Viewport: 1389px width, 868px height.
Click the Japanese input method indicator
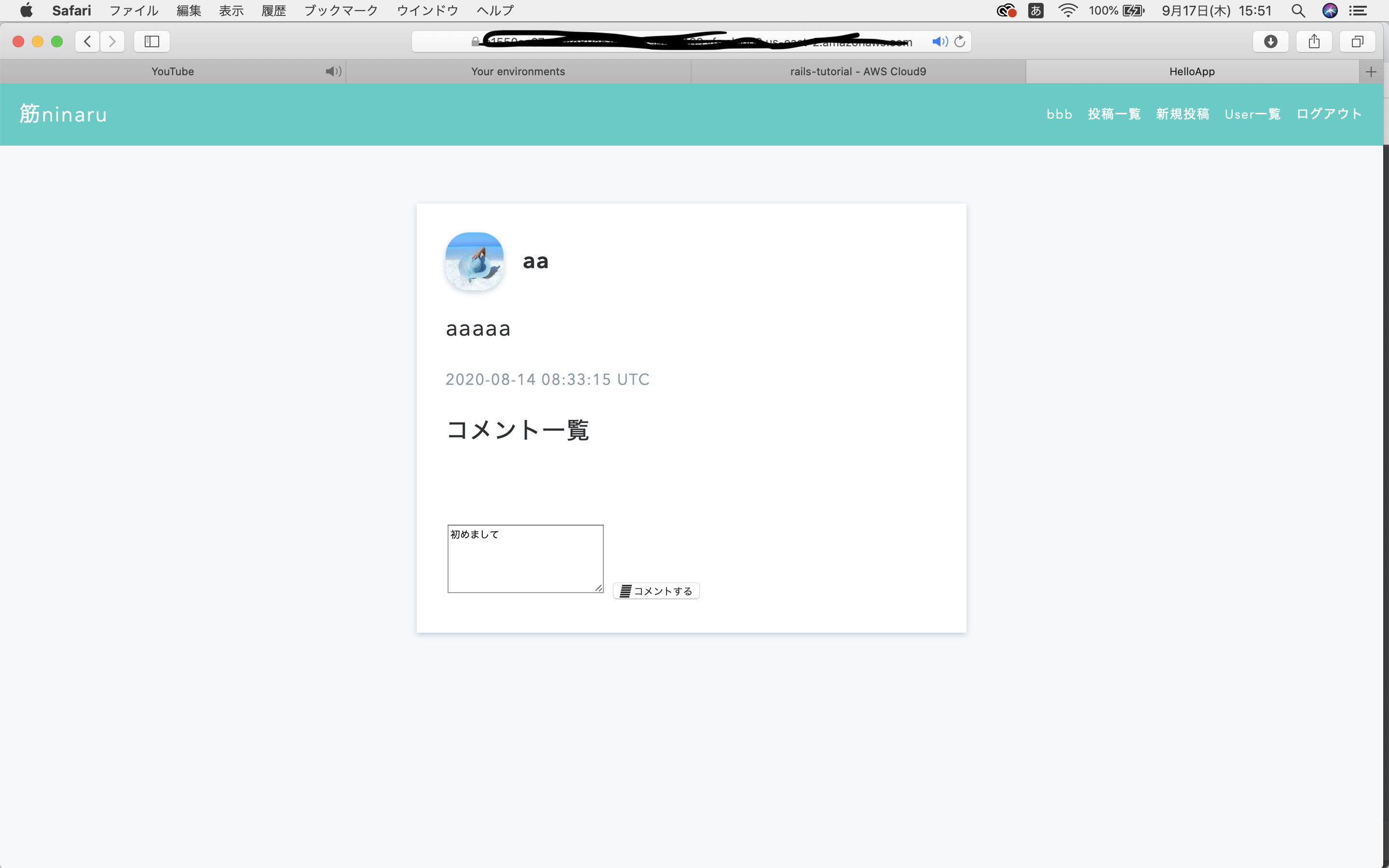[1035, 10]
